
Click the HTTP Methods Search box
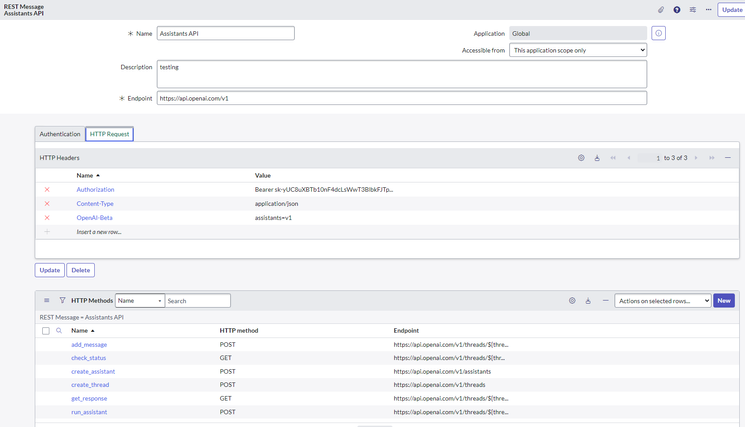[x=198, y=301]
